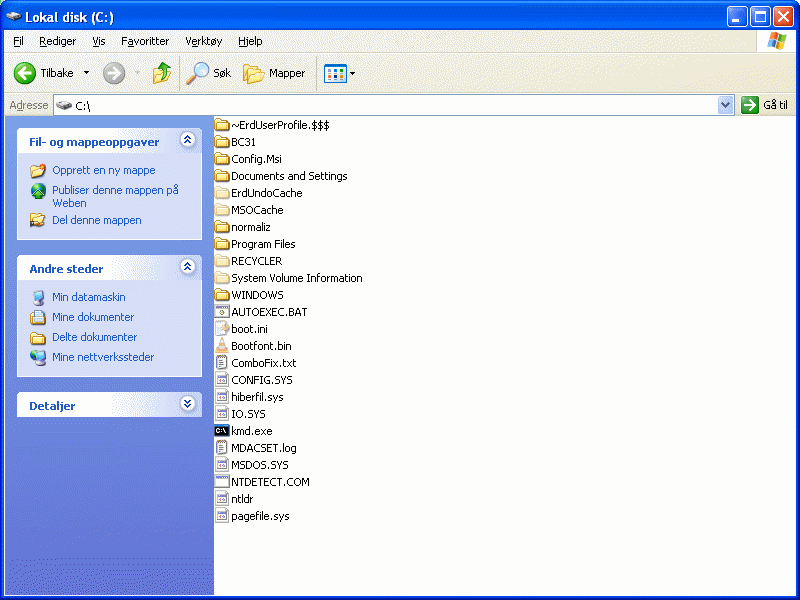800x600 pixels.
Task: Select the normaliz folder icon
Action: pyautogui.click(x=222, y=227)
